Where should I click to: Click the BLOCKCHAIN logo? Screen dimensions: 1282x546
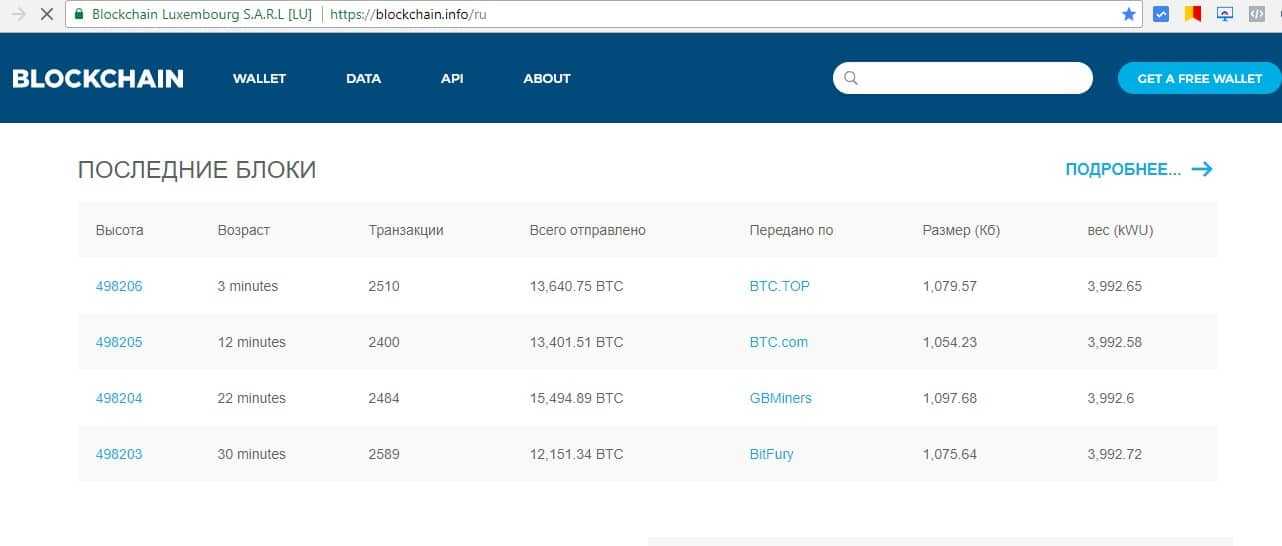(x=98, y=79)
